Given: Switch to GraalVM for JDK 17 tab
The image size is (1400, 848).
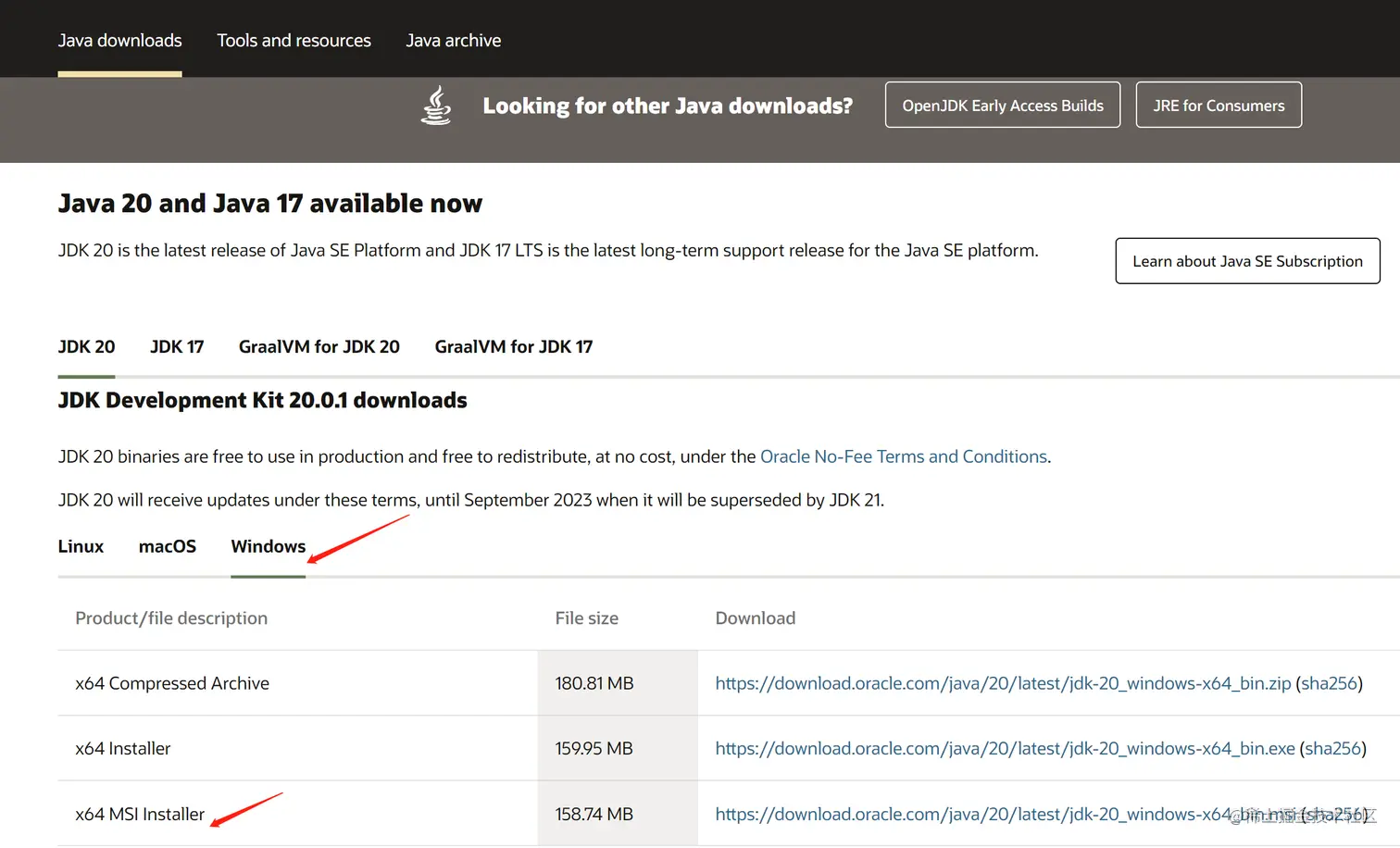Looking at the screenshot, I should pyautogui.click(x=514, y=347).
